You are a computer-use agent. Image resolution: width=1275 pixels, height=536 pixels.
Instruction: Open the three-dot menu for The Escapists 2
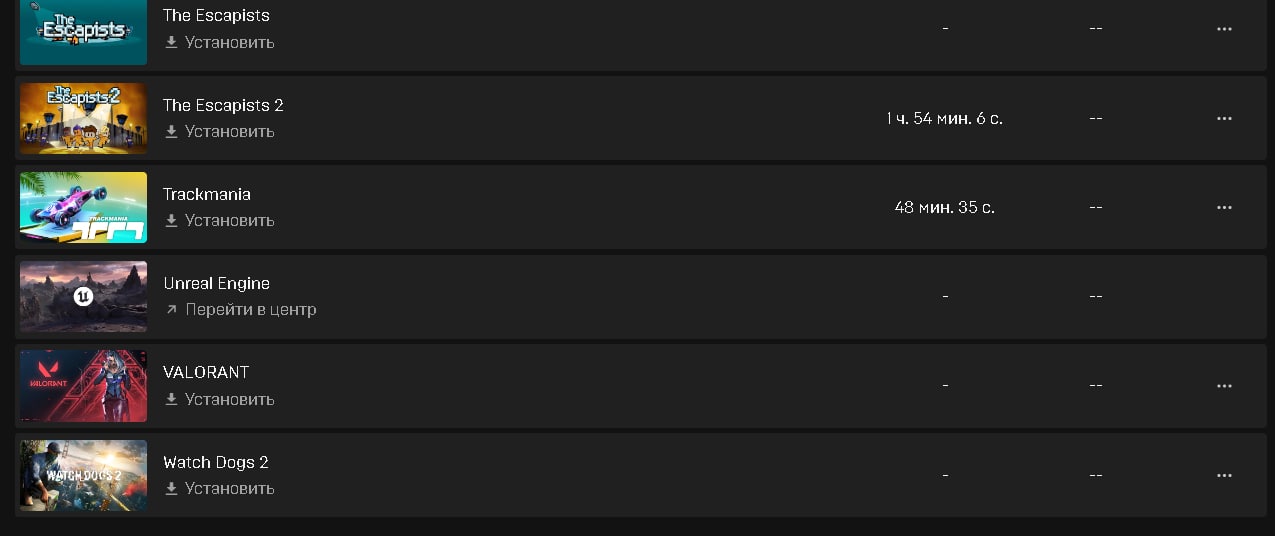[x=1224, y=118]
